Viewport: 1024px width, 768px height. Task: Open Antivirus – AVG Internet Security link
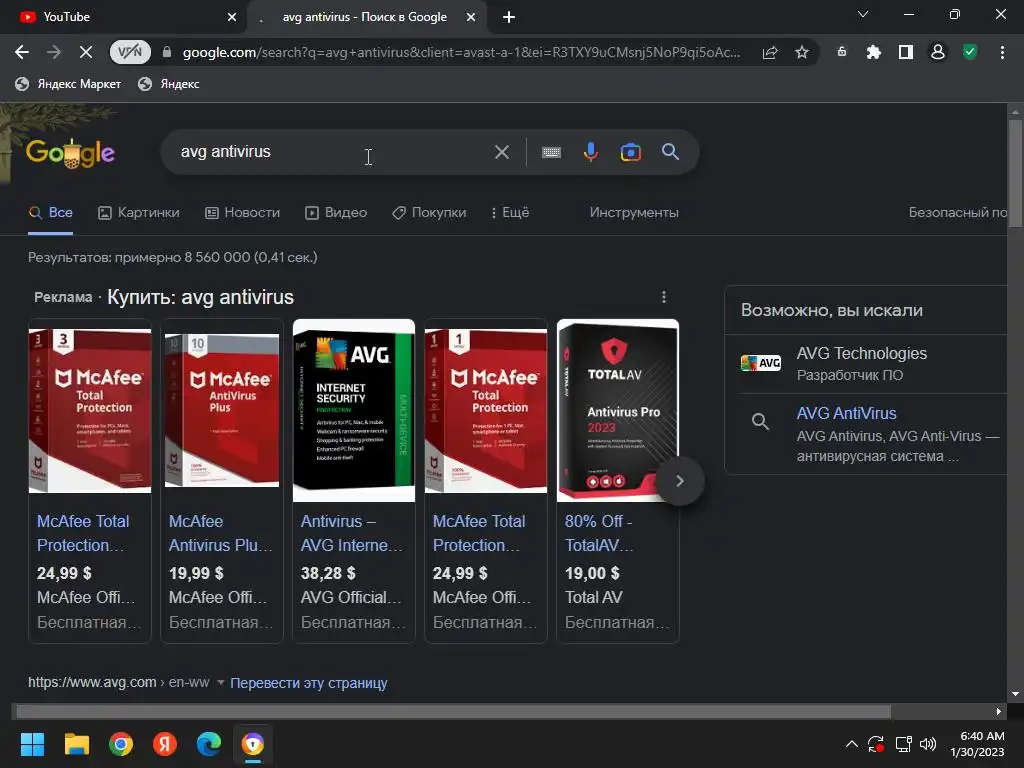352,533
